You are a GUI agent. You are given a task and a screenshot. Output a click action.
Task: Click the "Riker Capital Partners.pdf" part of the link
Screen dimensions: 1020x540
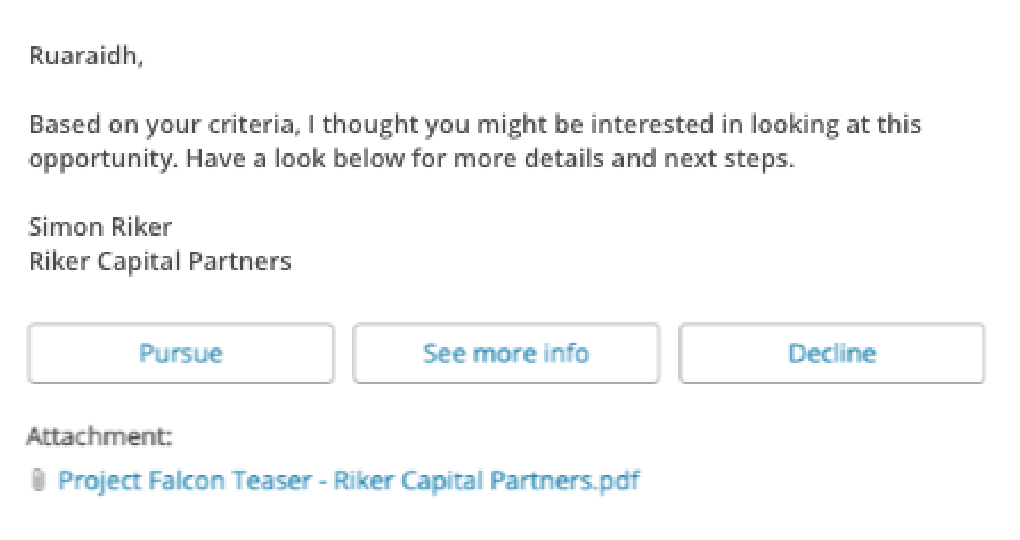[487, 481]
